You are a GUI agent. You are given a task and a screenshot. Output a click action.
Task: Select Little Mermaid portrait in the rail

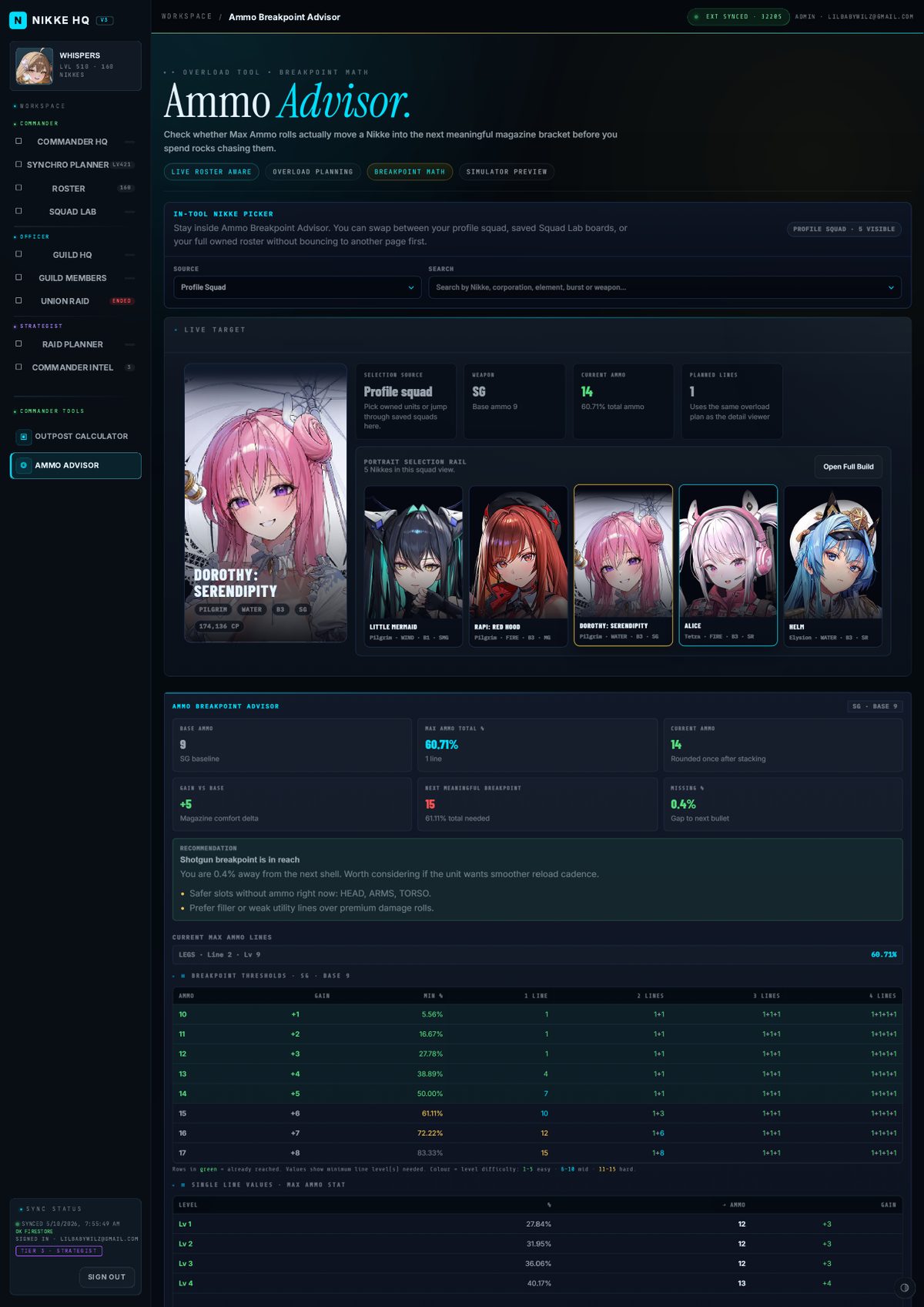click(x=413, y=565)
